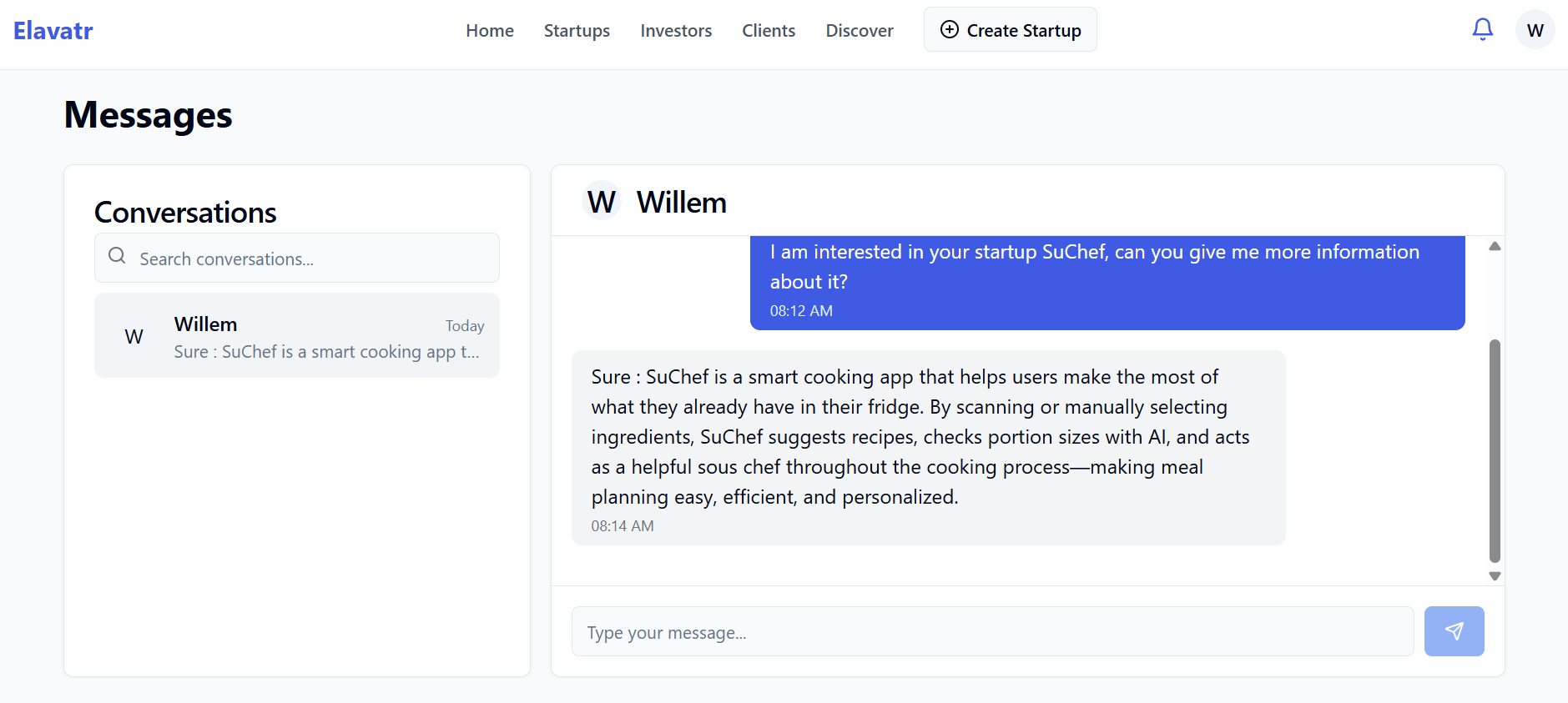Open the Startups nav item
The width and height of the screenshot is (1568, 703).
coord(577,31)
